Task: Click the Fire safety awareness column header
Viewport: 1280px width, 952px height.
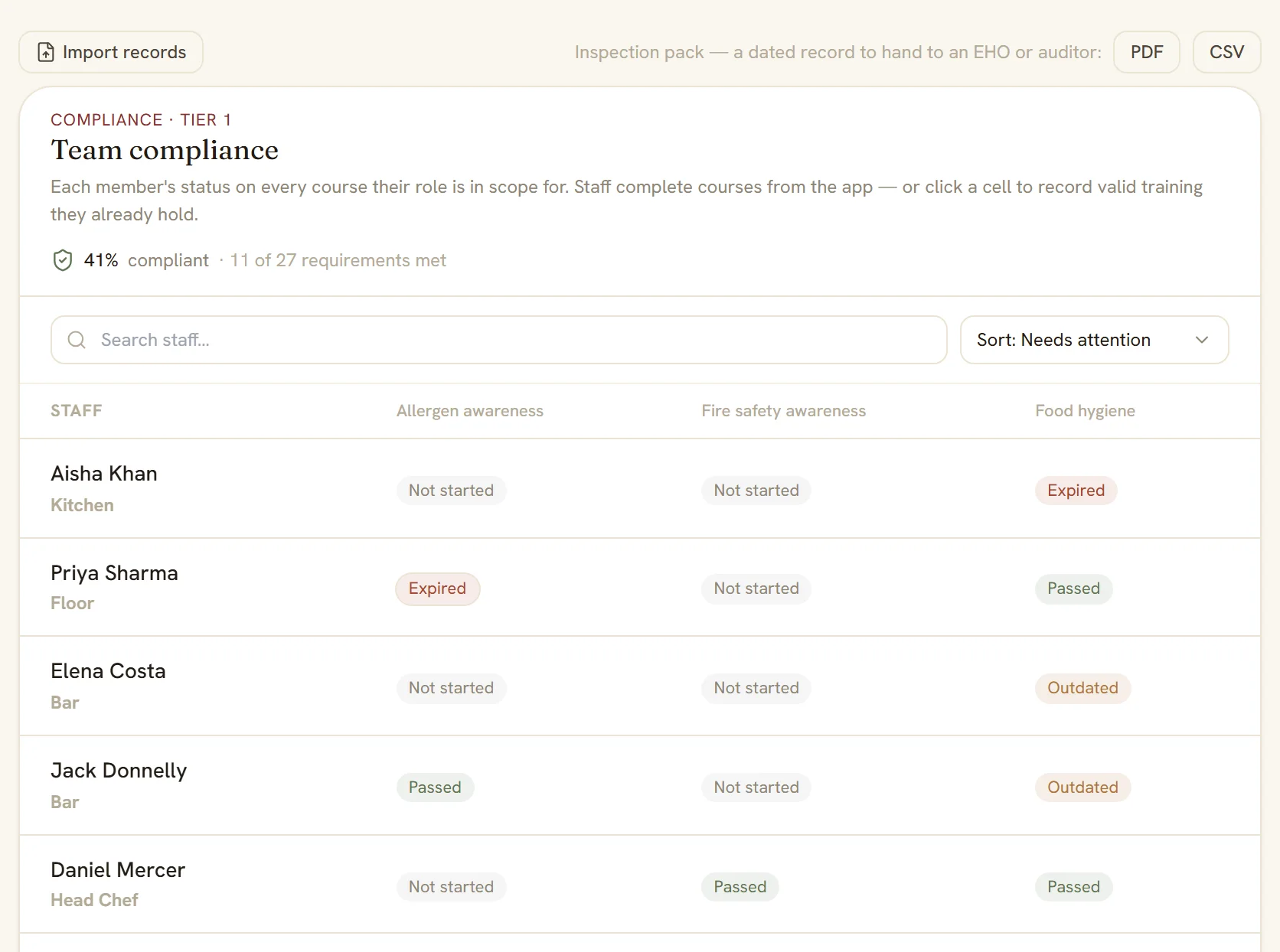Action: 783,411
